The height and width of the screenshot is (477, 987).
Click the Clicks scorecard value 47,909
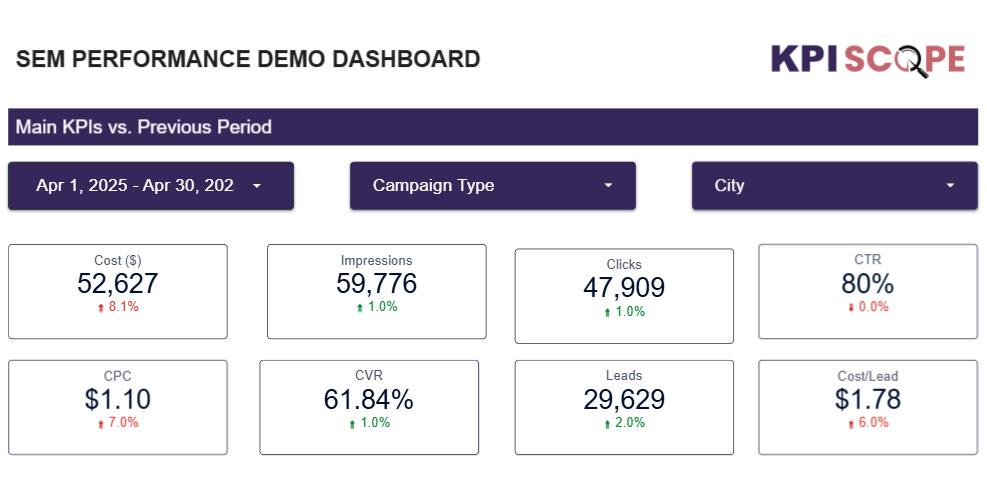pyautogui.click(x=623, y=288)
